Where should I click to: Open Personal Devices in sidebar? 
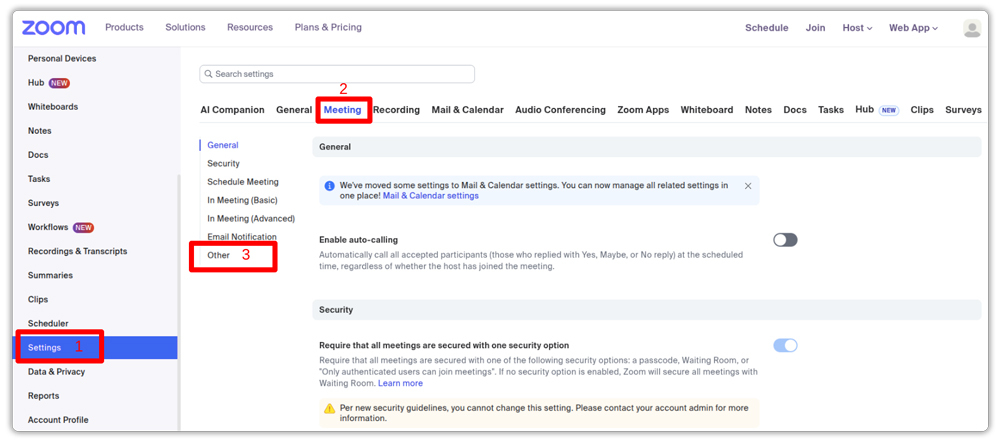pos(62,59)
